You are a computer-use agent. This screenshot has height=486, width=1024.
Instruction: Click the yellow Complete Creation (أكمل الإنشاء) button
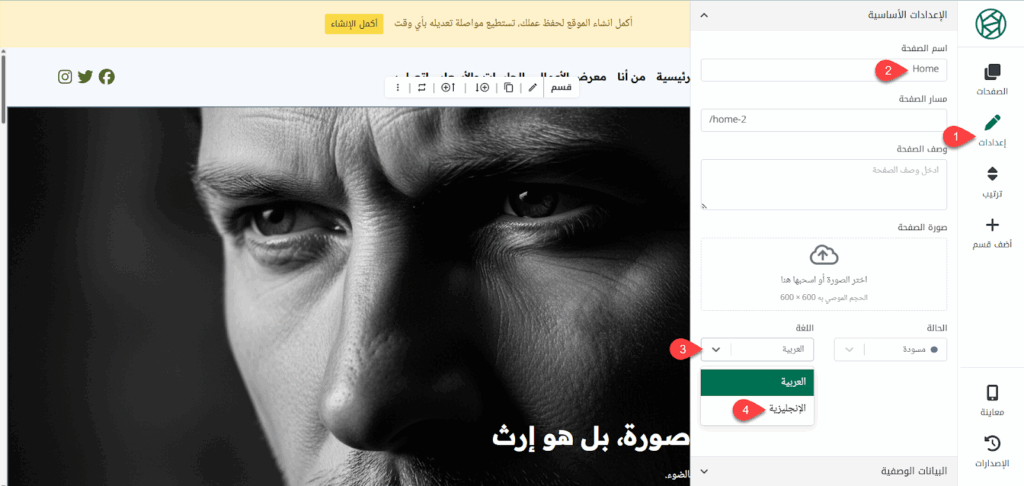(354, 24)
